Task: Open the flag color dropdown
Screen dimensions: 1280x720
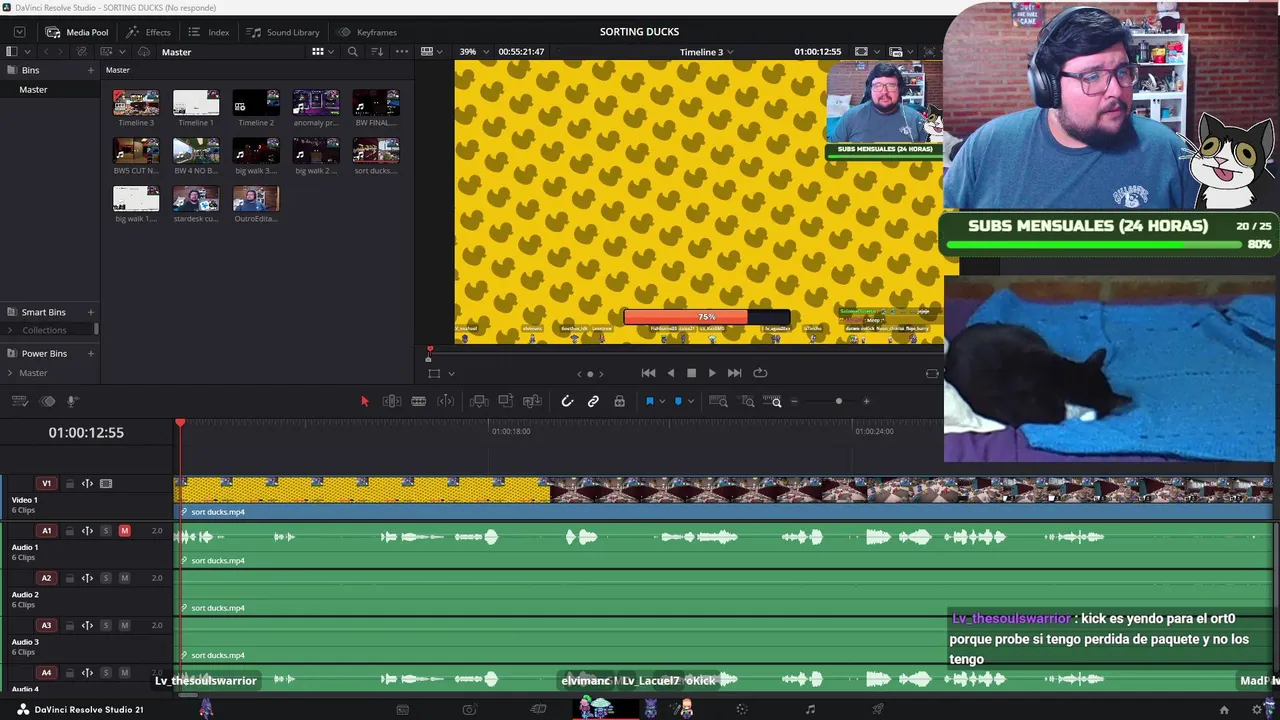Action: [662, 402]
